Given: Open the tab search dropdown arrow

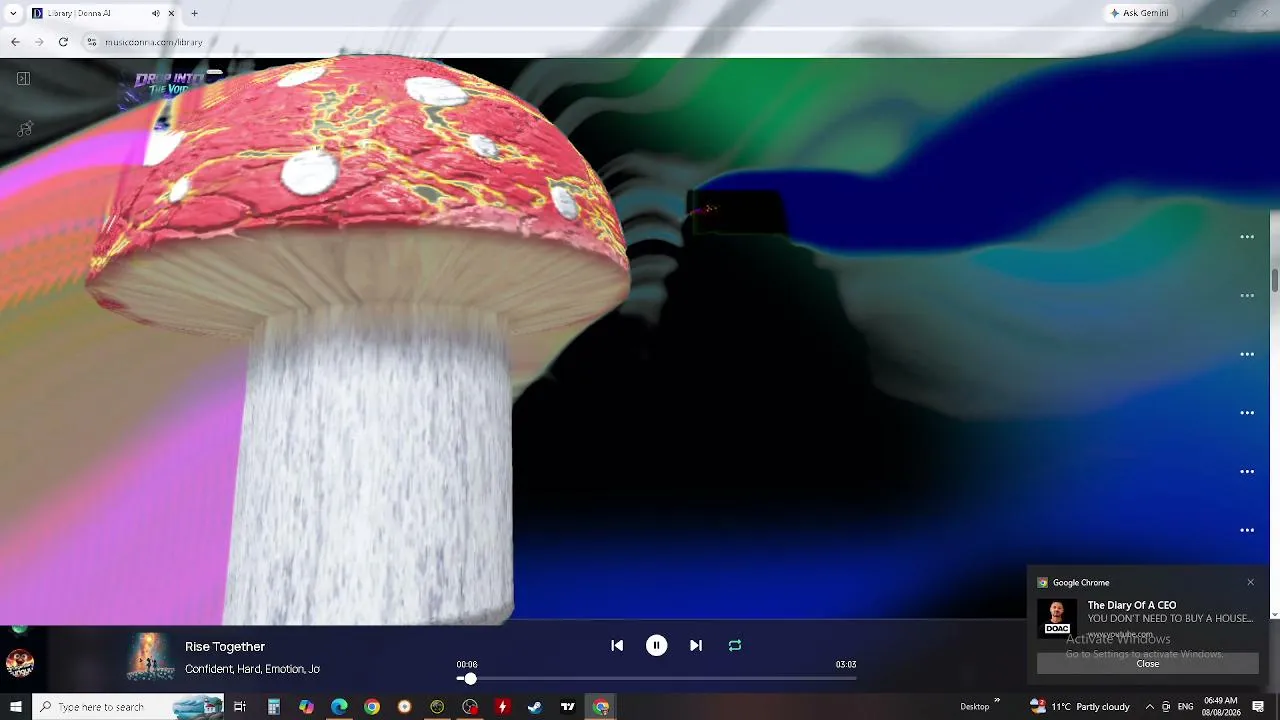Looking at the screenshot, I should tap(13, 13).
